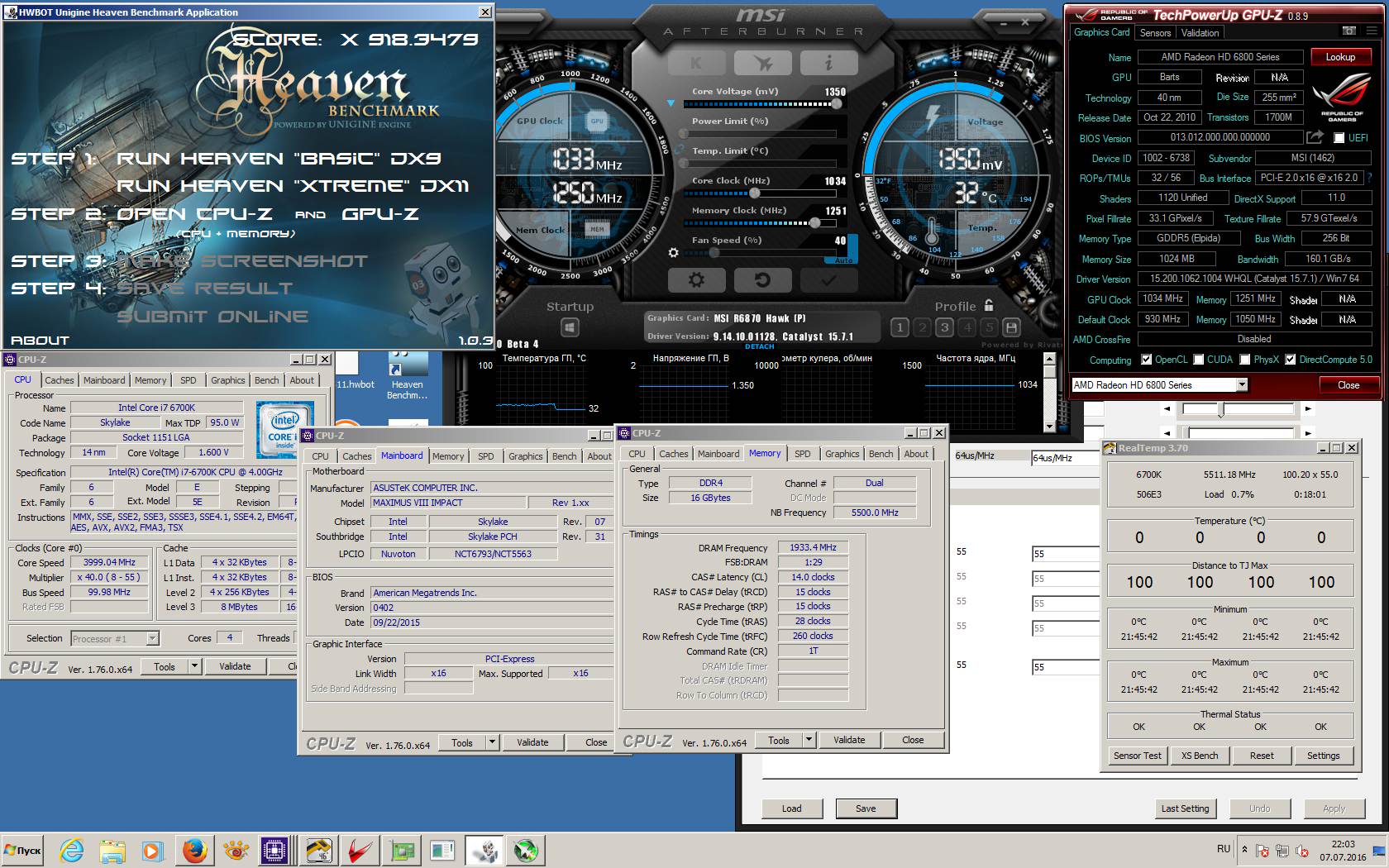
Task: Click the Lookup button in GPU-Z
Action: coord(1340,57)
